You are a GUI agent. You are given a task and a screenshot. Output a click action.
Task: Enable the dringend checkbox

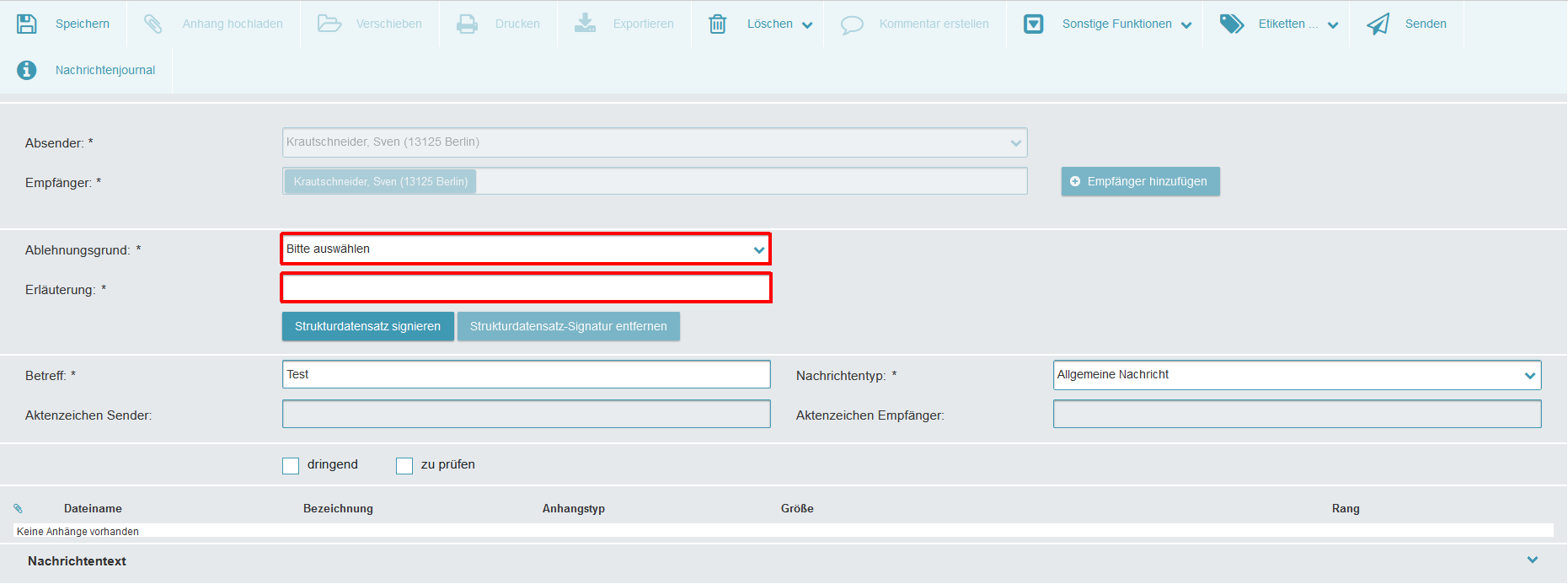click(291, 466)
